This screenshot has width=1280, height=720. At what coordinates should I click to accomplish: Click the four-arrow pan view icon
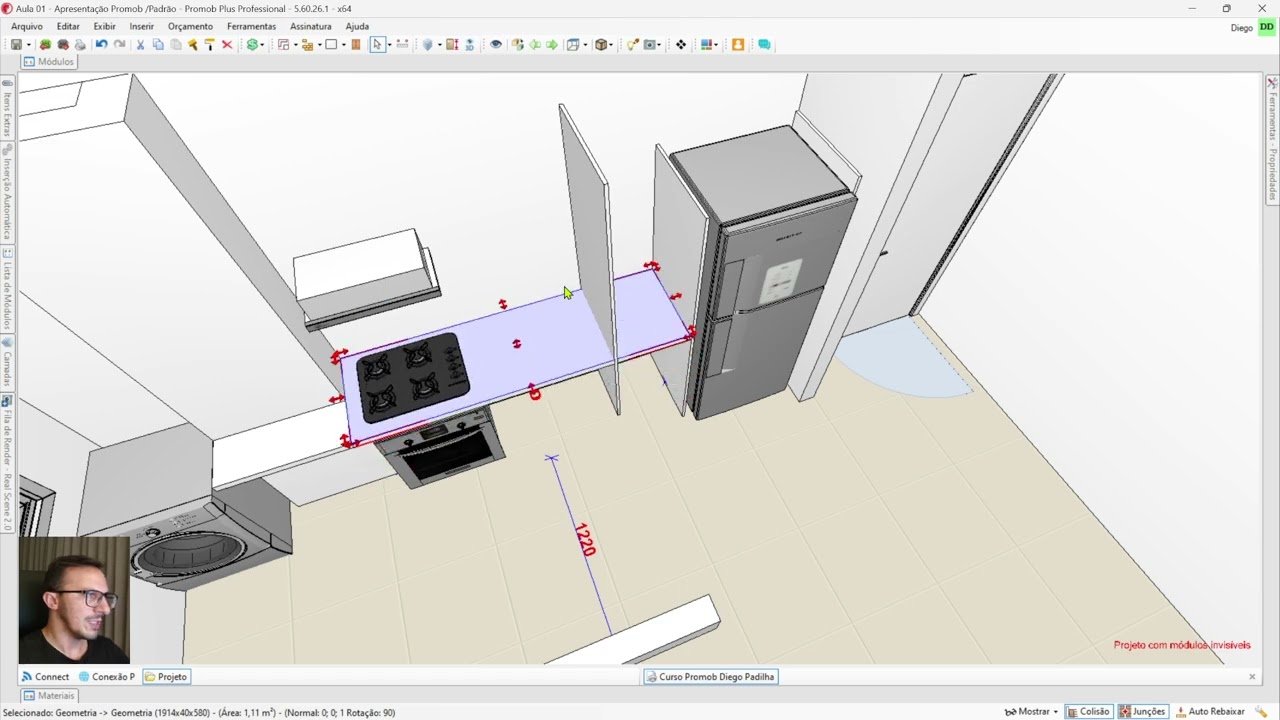click(681, 44)
